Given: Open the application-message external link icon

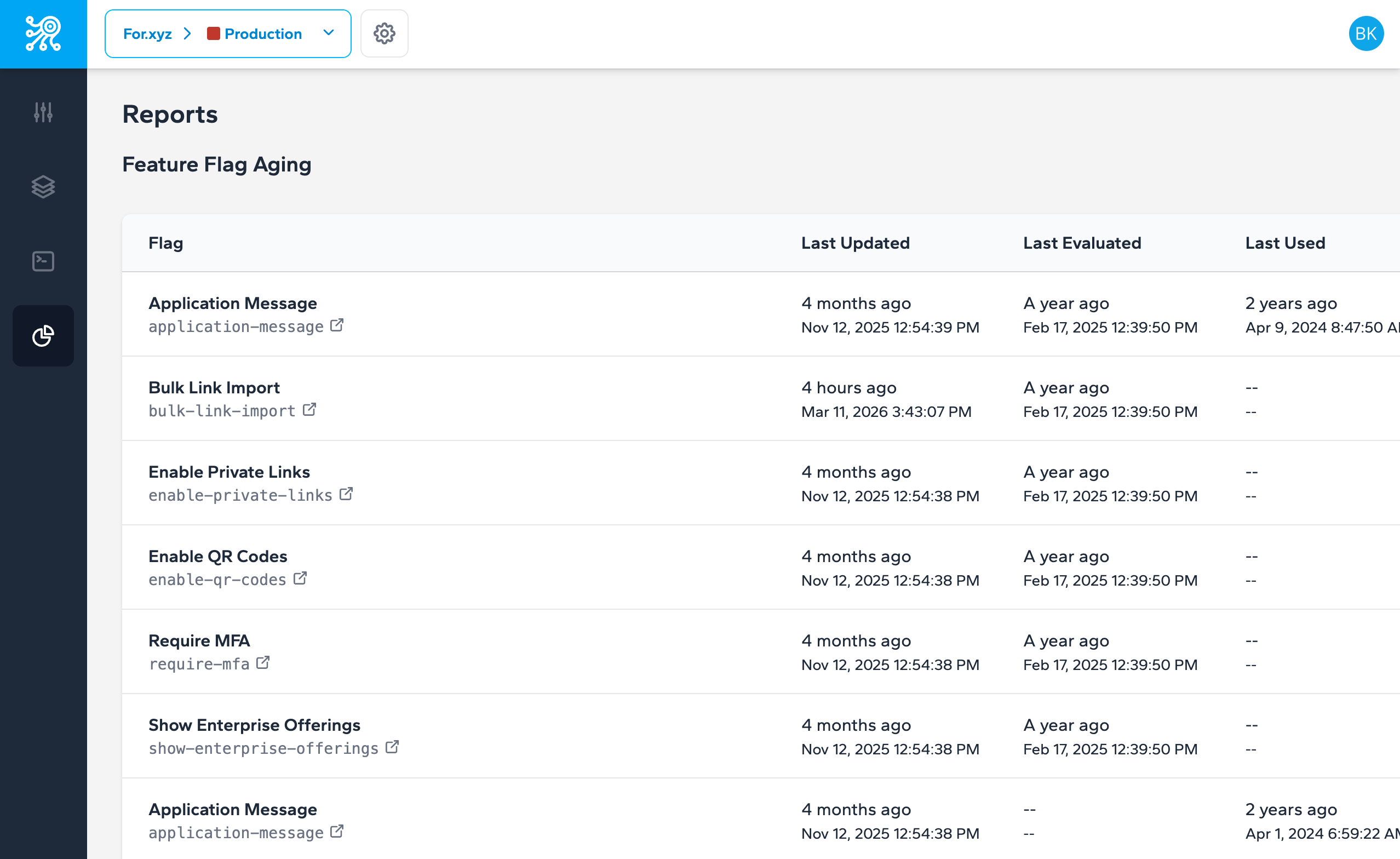Looking at the screenshot, I should click(337, 325).
